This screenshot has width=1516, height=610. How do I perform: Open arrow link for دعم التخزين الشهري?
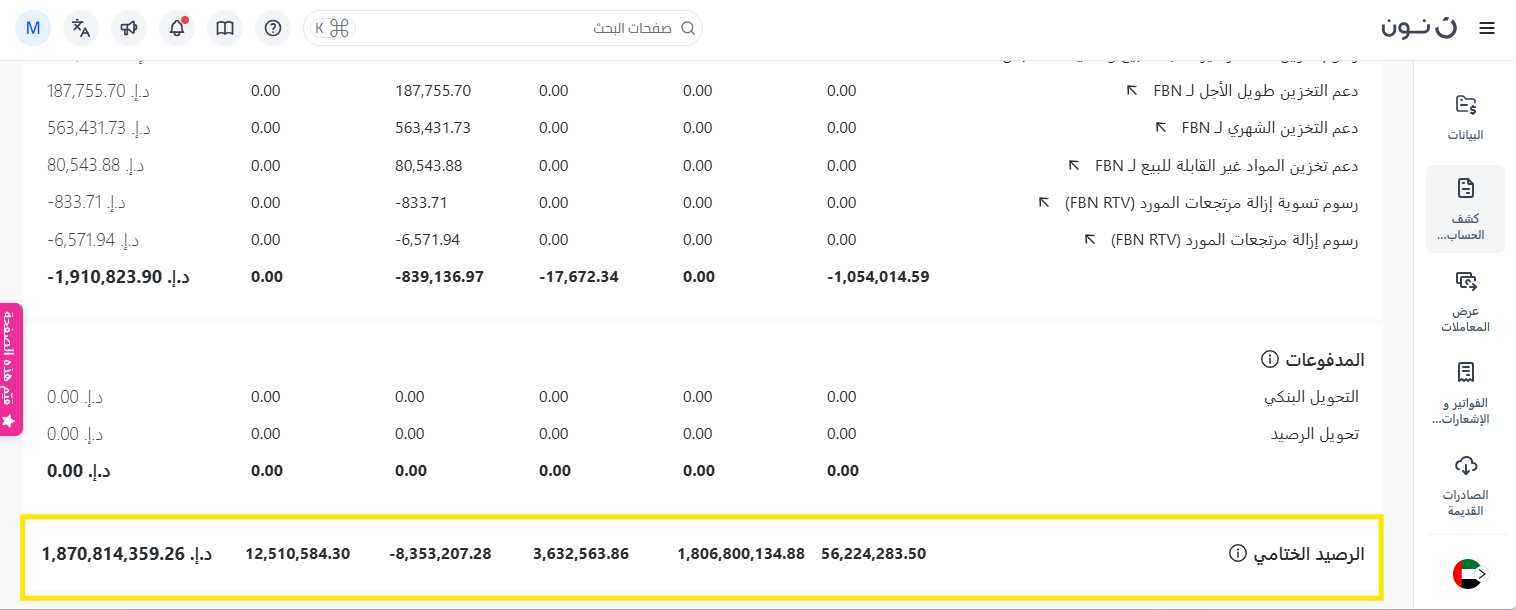click(1161, 127)
